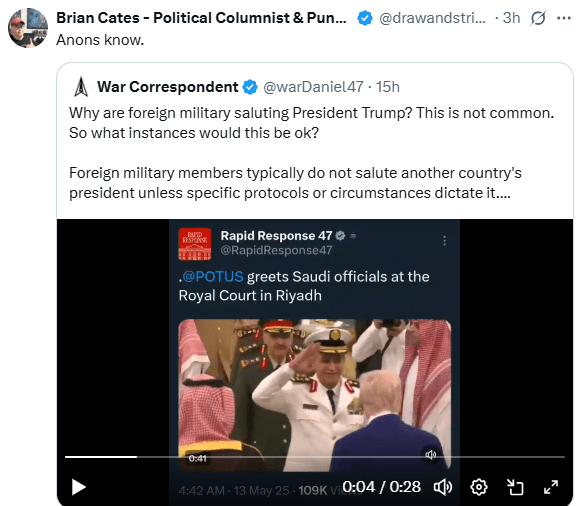Click the Grok explain icon beside the 3h timestamp

pos(538,18)
